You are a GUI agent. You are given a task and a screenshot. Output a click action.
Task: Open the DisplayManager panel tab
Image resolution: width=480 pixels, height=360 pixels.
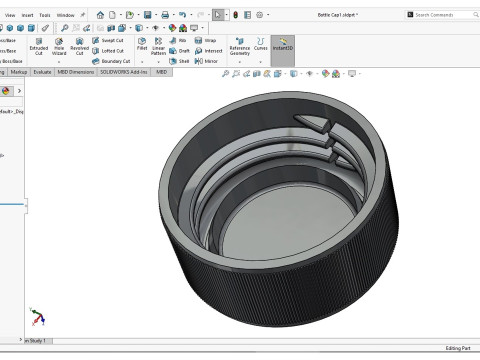(x=5, y=91)
